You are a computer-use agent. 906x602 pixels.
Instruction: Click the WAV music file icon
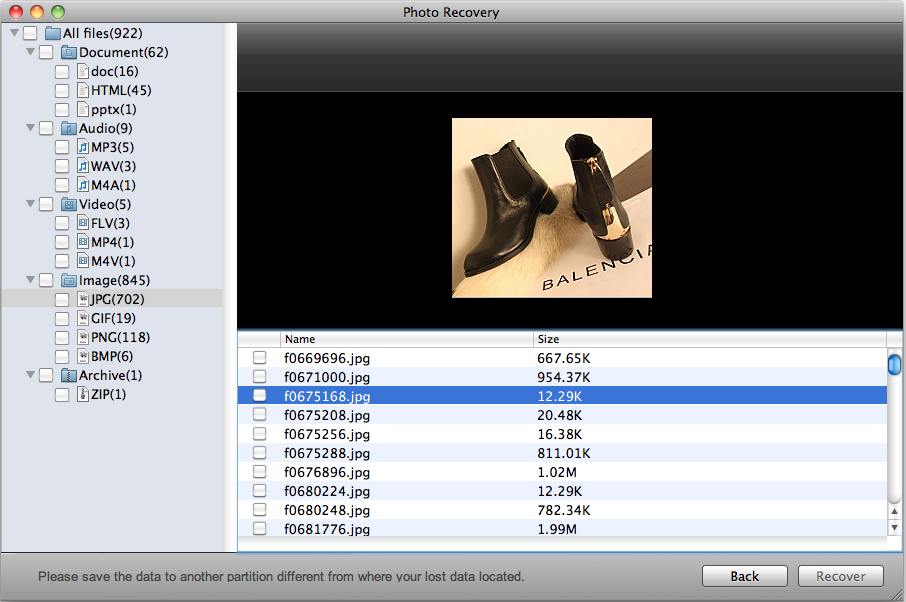(83, 166)
